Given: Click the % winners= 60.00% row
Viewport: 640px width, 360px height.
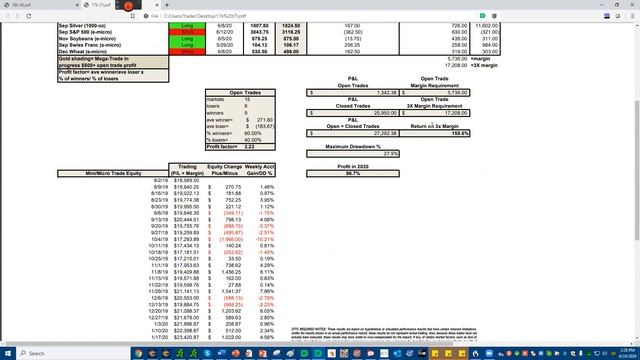Looking at the screenshot, I should click(x=240, y=133).
